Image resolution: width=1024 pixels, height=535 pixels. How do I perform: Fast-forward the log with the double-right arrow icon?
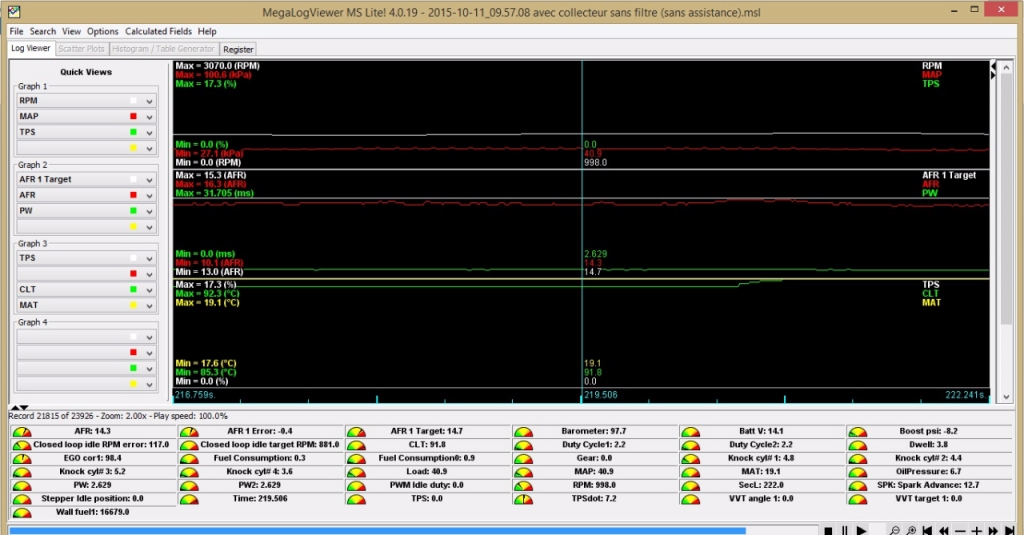(x=993, y=530)
